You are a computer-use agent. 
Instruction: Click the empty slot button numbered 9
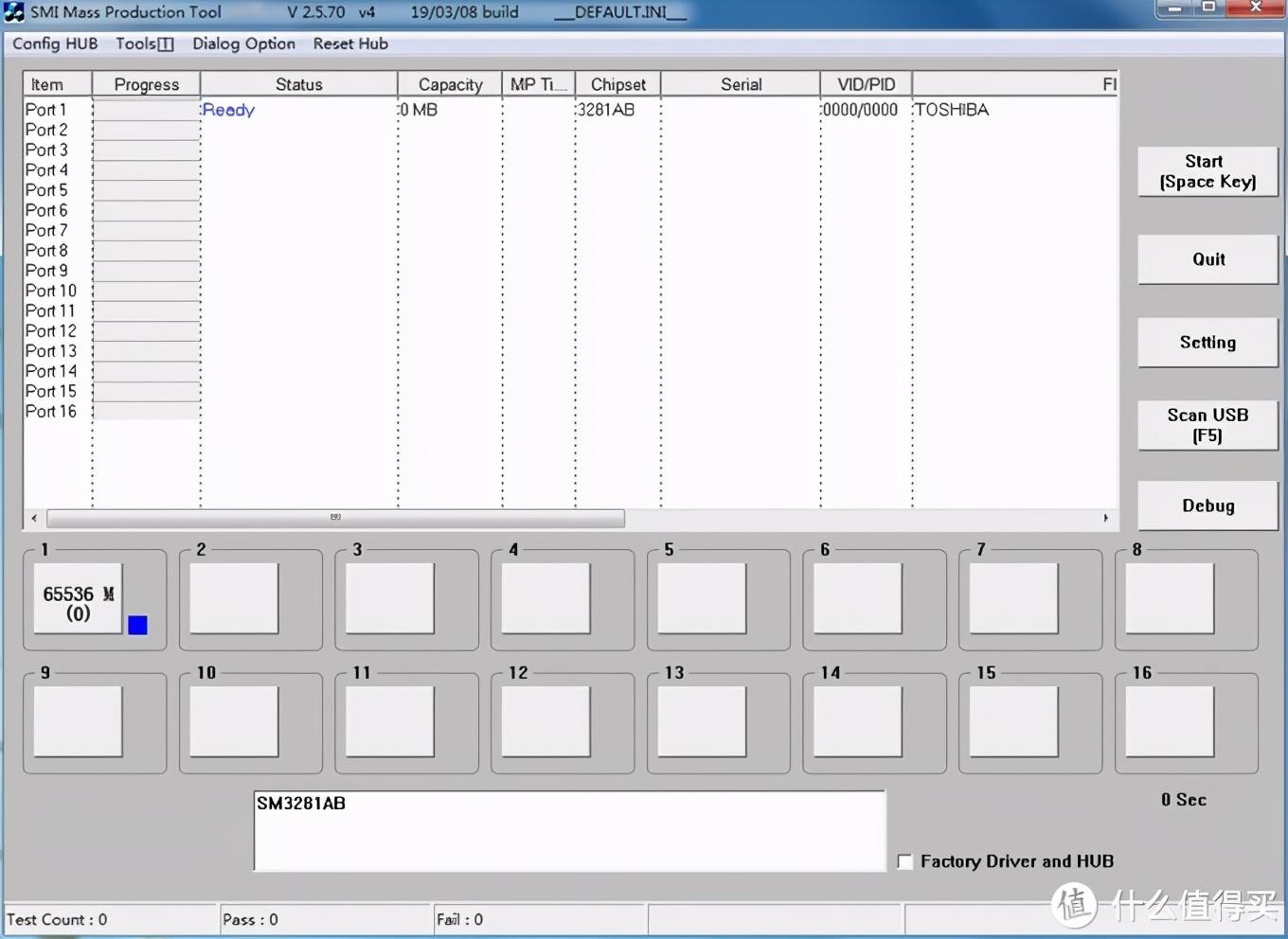(x=78, y=721)
